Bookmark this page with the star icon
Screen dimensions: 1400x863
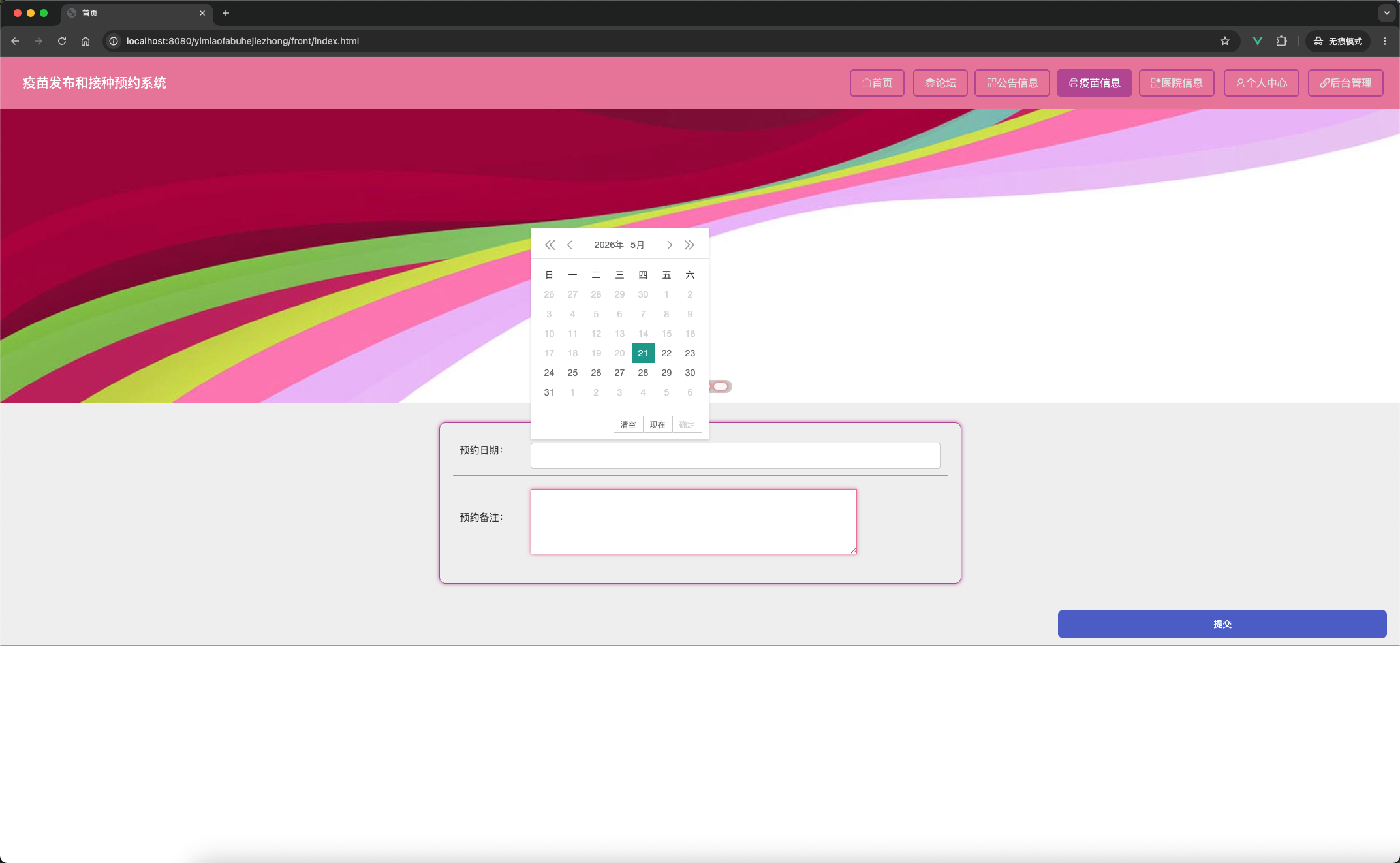coord(1225,41)
